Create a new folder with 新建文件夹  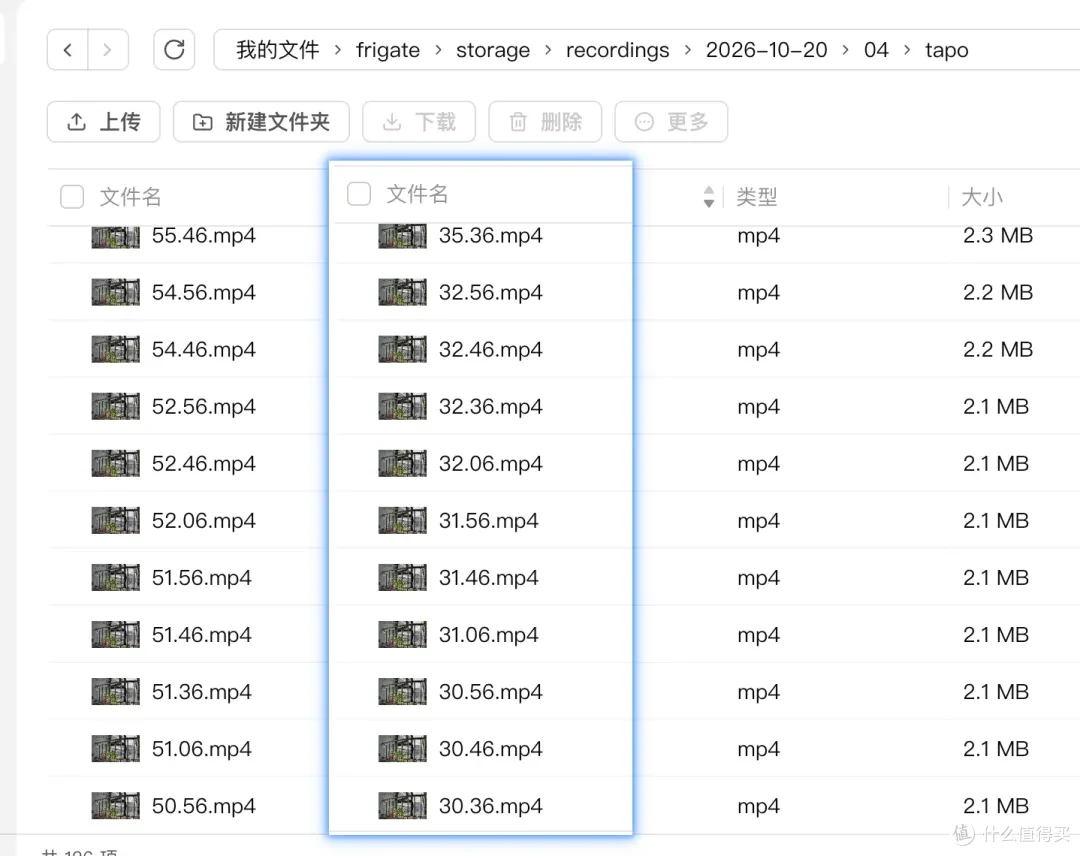[x=261, y=122]
